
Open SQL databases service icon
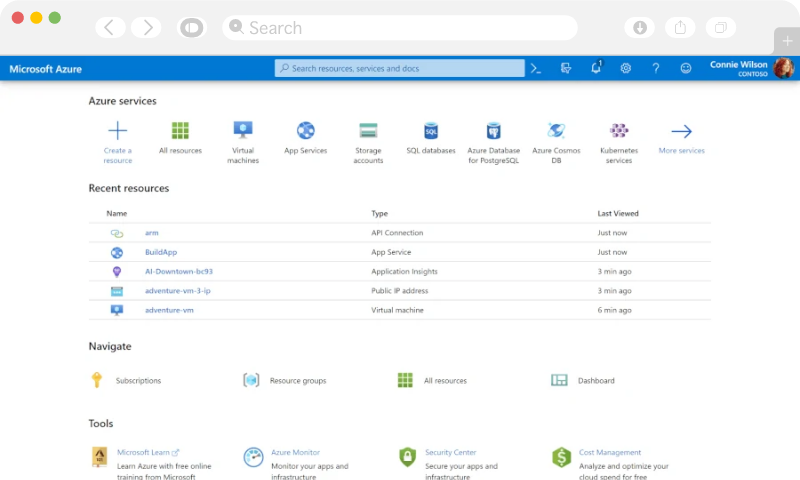pos(431,131)
